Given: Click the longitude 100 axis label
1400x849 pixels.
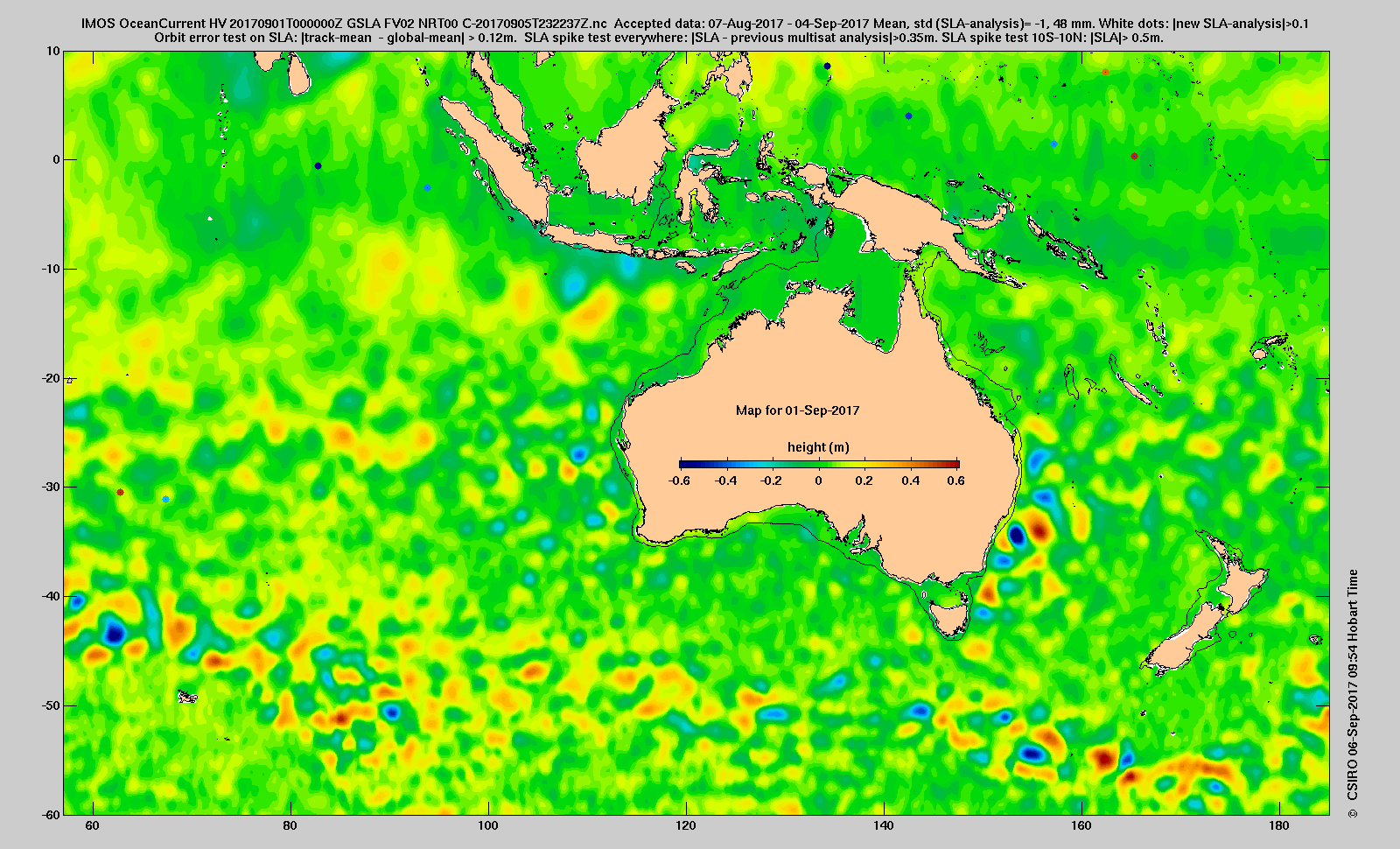Looking at the screenshot, I should [x=487, y=825].
